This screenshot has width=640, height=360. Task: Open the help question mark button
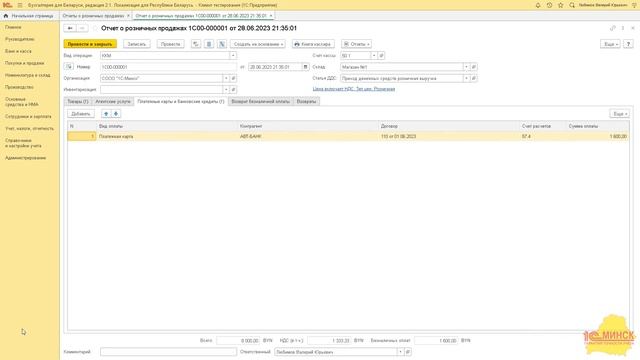tap(628, 44)
